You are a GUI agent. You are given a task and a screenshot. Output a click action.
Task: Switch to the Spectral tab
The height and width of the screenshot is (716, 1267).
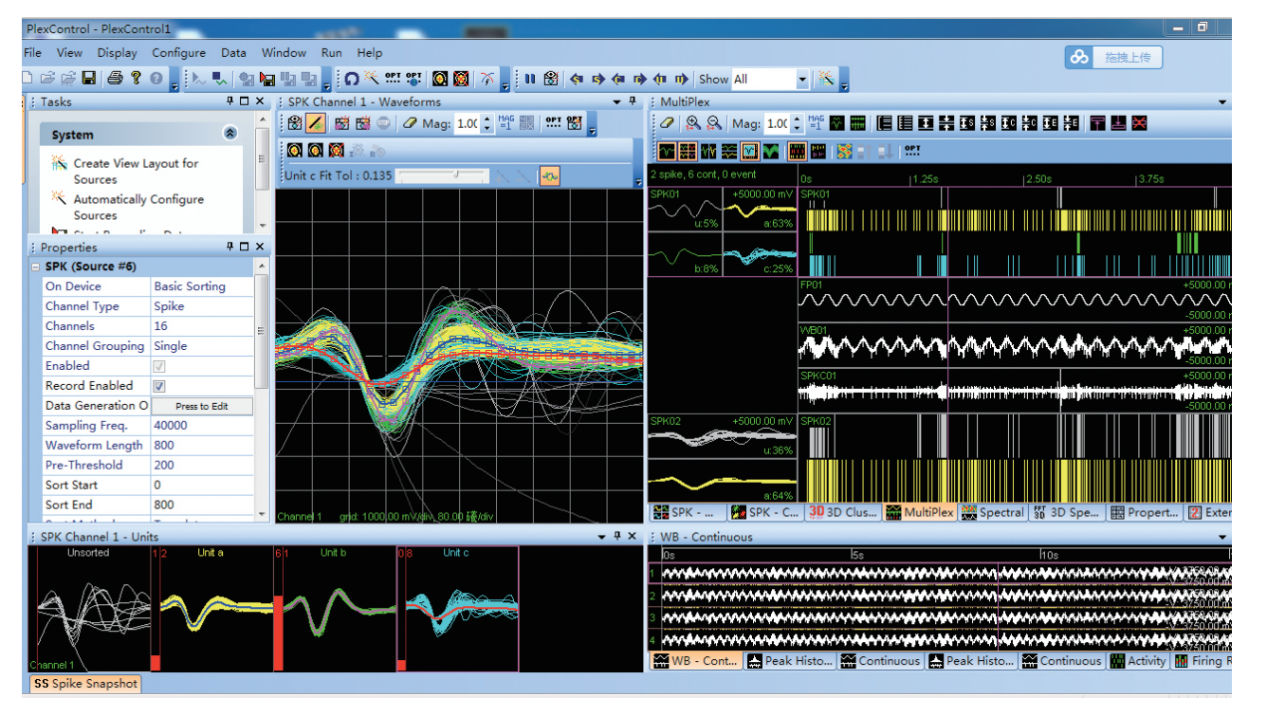(x=992, y=512)
